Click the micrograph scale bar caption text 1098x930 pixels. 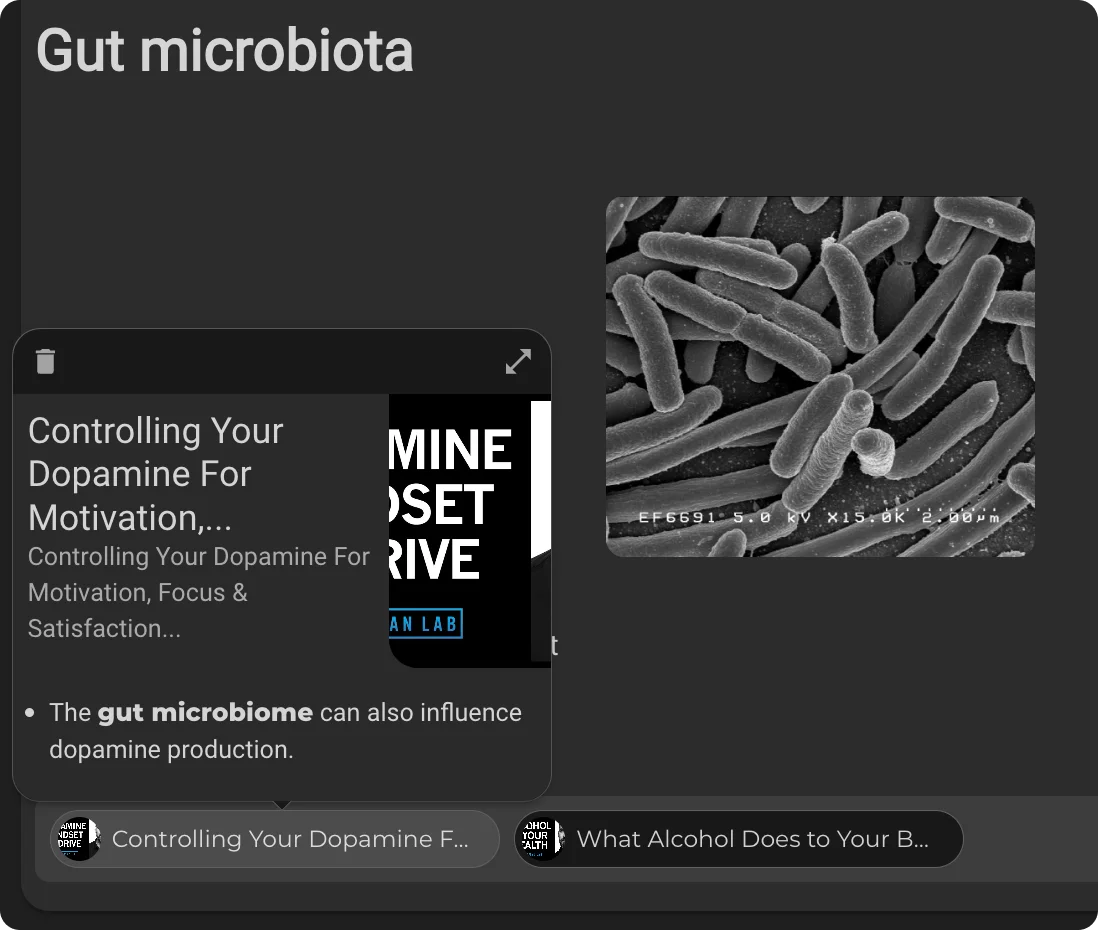[x=818, y=517]
